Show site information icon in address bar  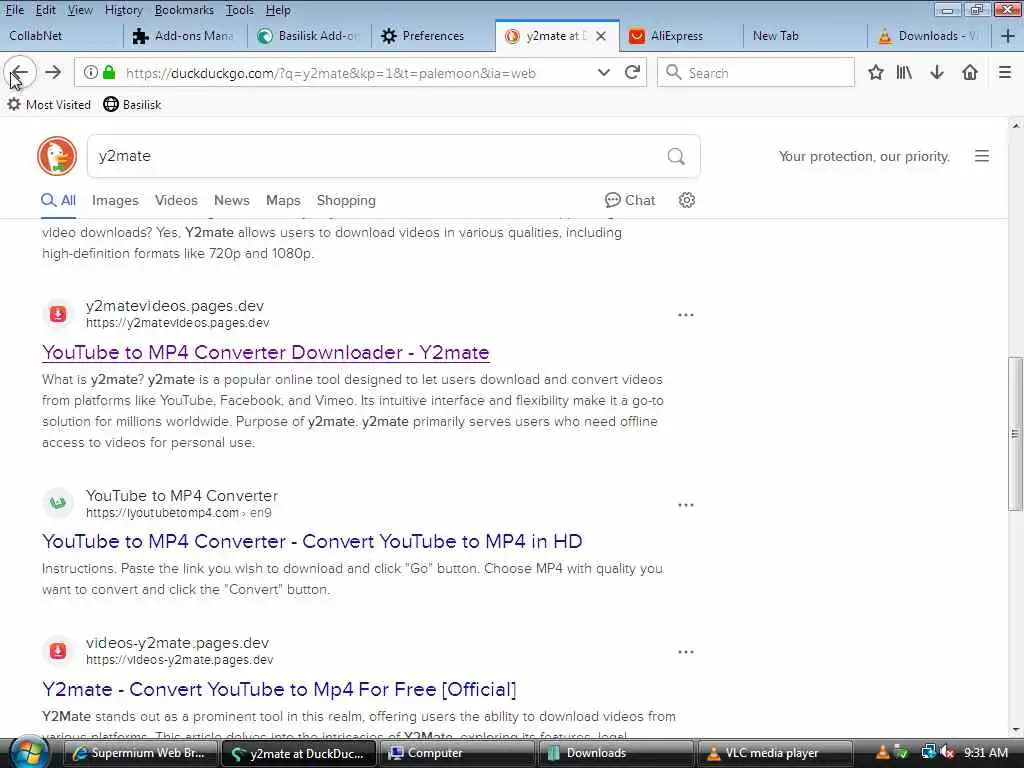(91, 72)
